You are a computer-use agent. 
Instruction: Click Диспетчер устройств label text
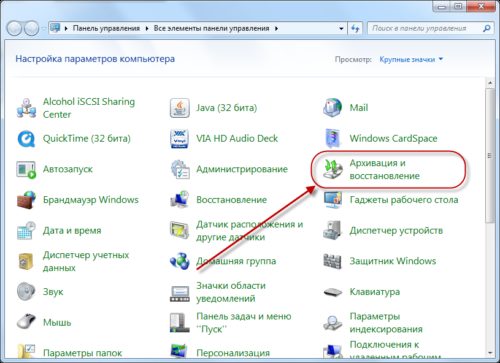pyautogui.click(x=396, y=230)
